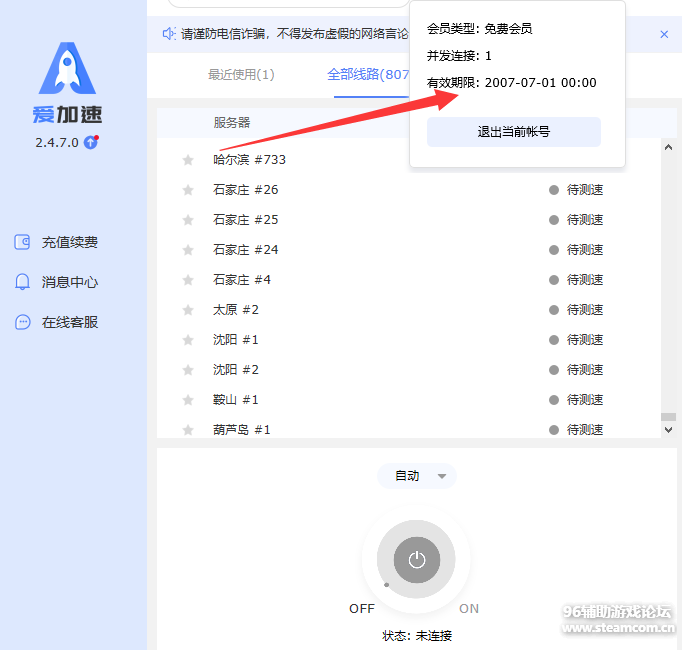
Task: Click server list scroll down arrow
Action: tap(669, 430)
